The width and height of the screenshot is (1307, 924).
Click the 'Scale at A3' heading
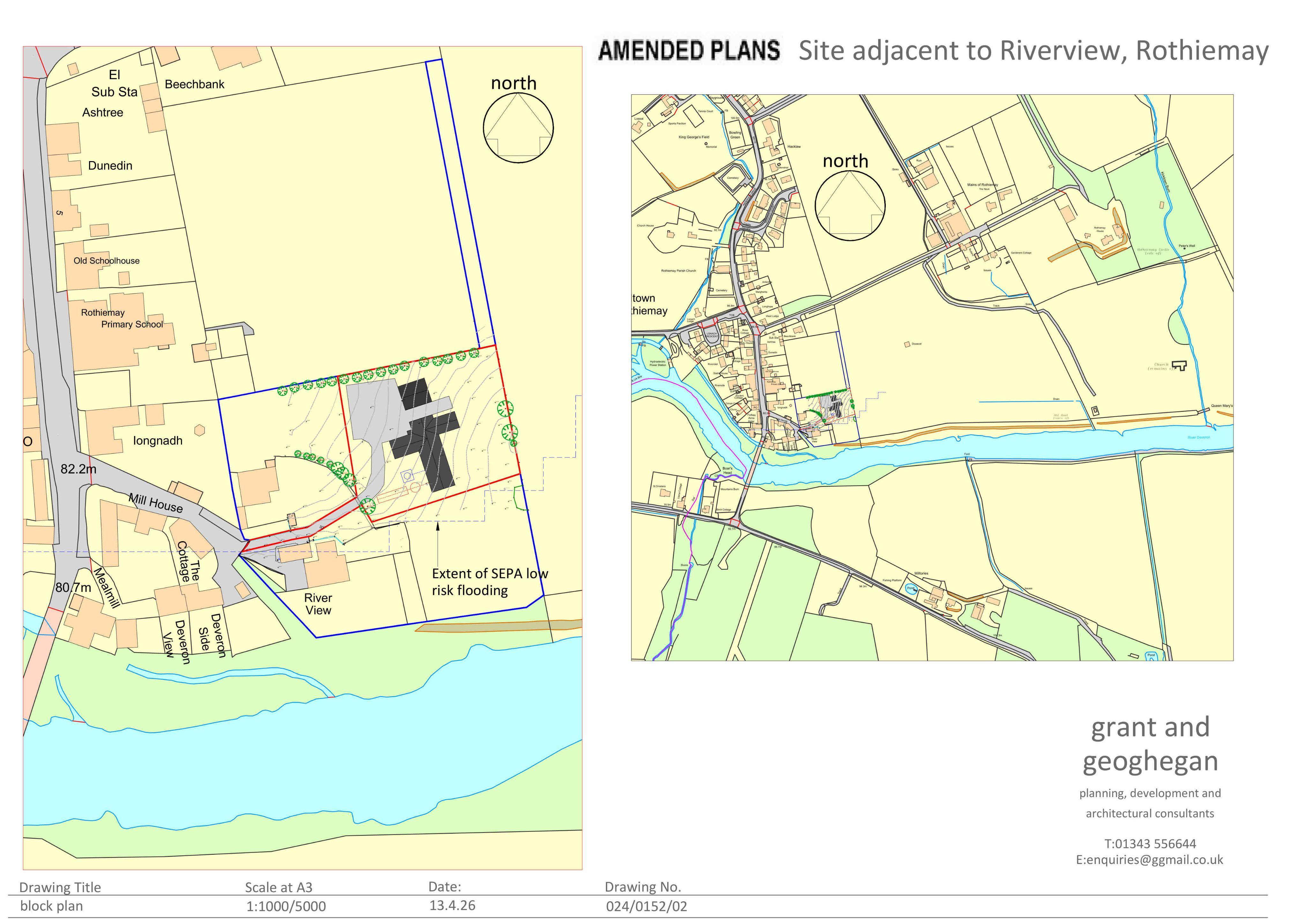(278, 888)
